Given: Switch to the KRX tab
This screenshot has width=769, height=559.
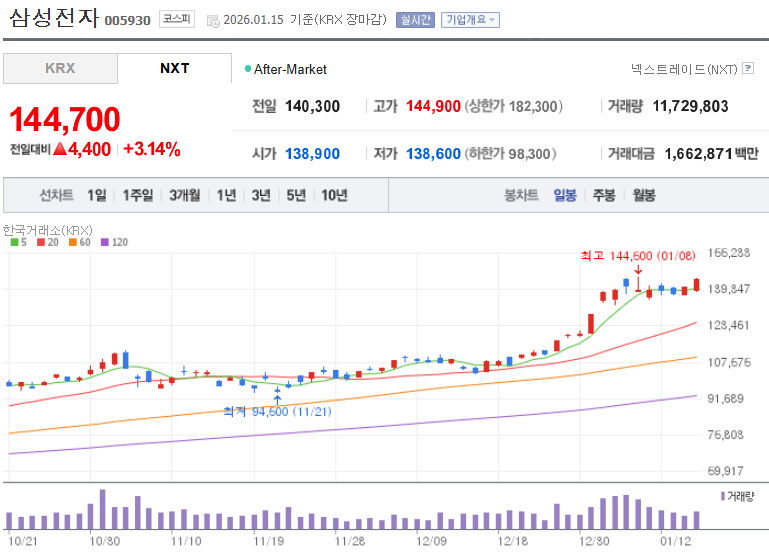Looking at the screenshot, I should coord(60,68).
